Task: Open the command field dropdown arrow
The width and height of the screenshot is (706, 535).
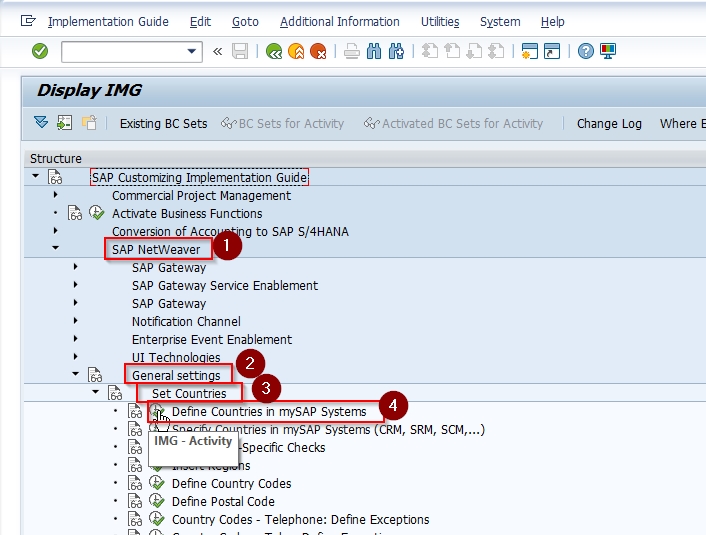Action: tap(191, 51)
